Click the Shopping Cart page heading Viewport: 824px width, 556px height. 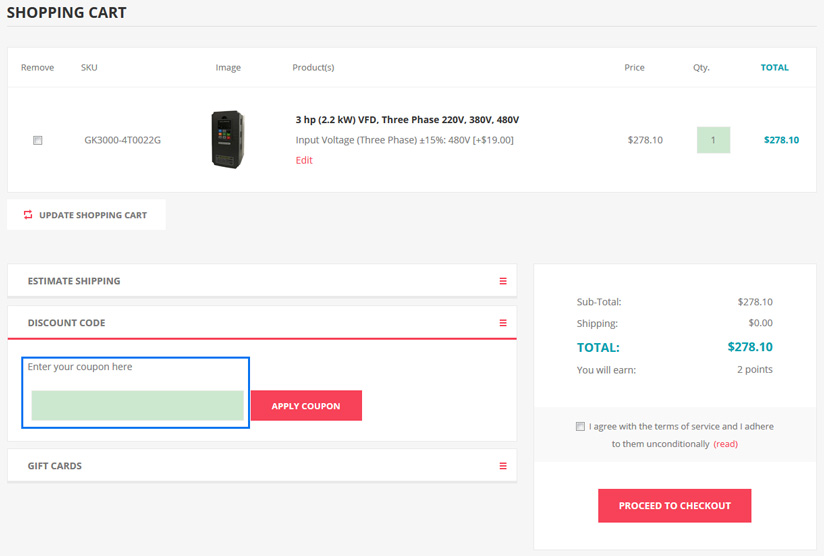click(67, 13)
